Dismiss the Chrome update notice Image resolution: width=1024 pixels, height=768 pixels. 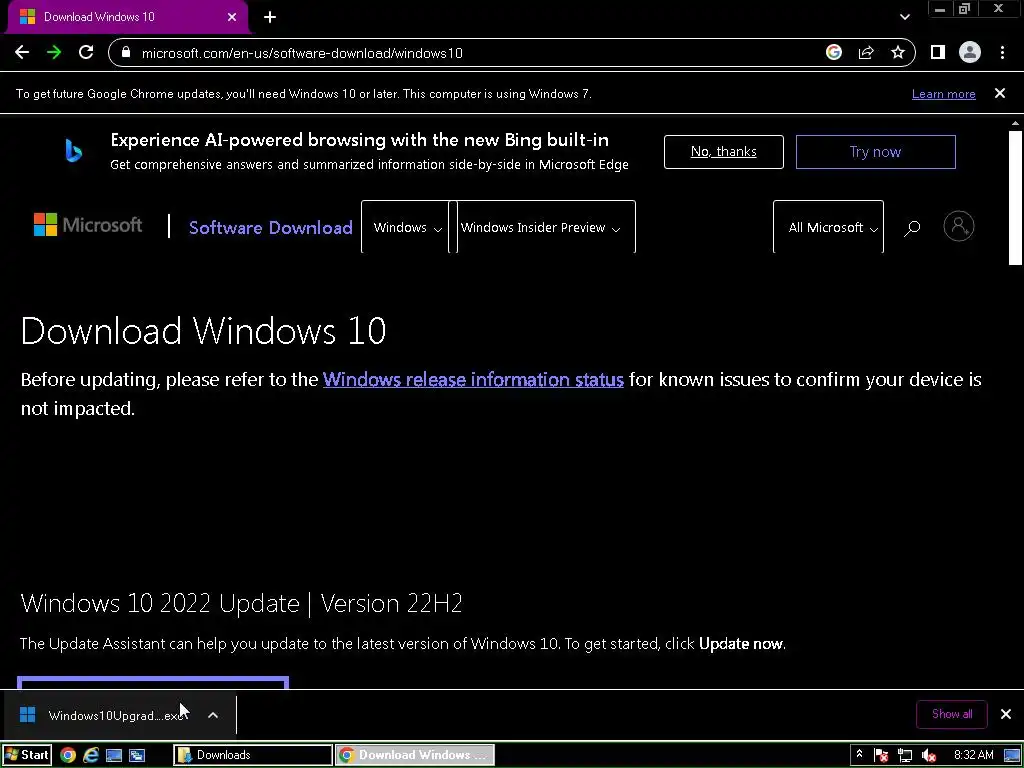[1000, 93]
